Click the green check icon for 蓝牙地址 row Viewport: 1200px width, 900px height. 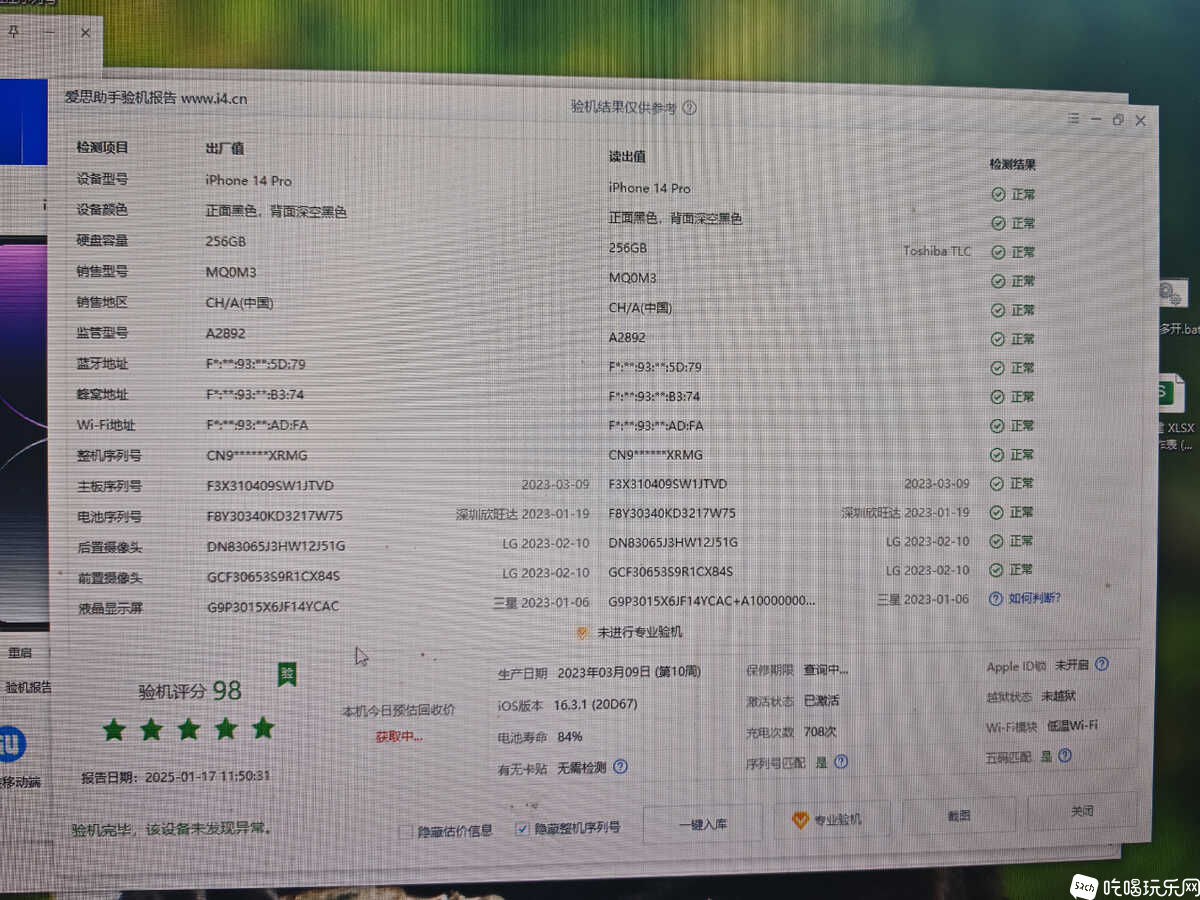pos(997,368)
